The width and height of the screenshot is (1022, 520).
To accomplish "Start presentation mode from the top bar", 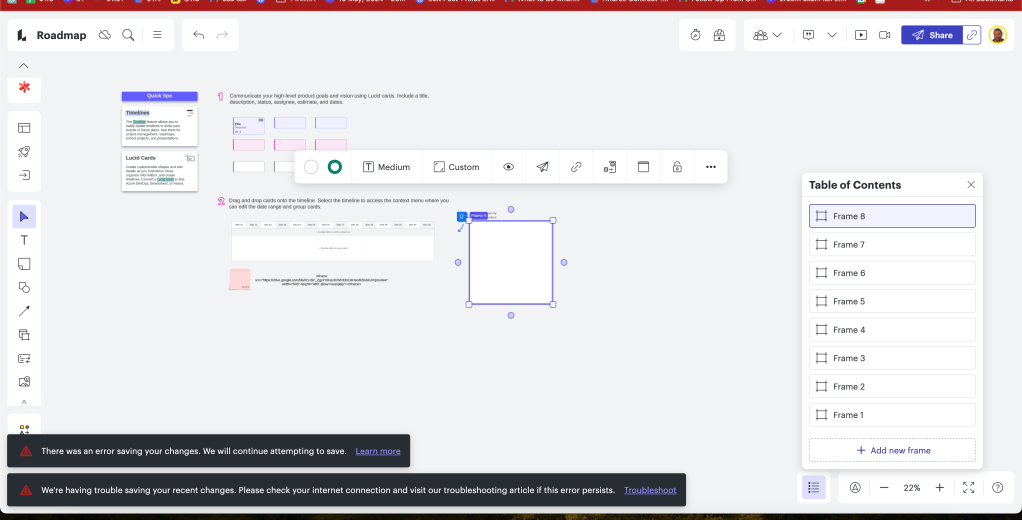I will pos(861,35).
